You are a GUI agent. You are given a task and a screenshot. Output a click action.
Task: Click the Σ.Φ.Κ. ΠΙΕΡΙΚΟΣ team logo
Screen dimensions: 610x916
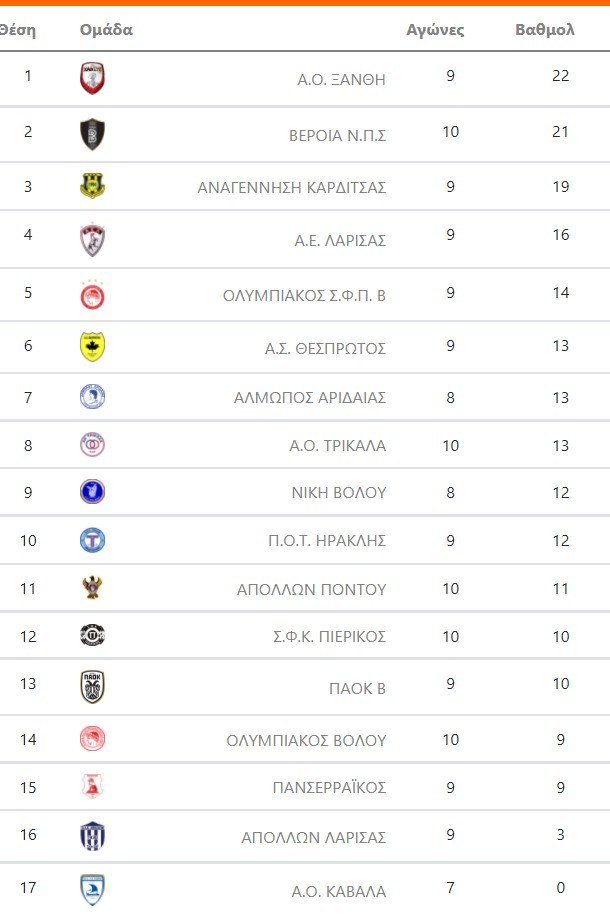coord(92,635)
